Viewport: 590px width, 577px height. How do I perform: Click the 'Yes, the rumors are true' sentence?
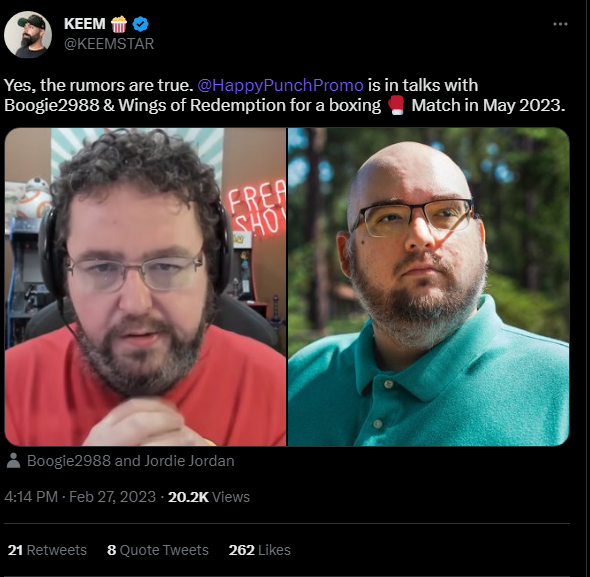[99, 85]
